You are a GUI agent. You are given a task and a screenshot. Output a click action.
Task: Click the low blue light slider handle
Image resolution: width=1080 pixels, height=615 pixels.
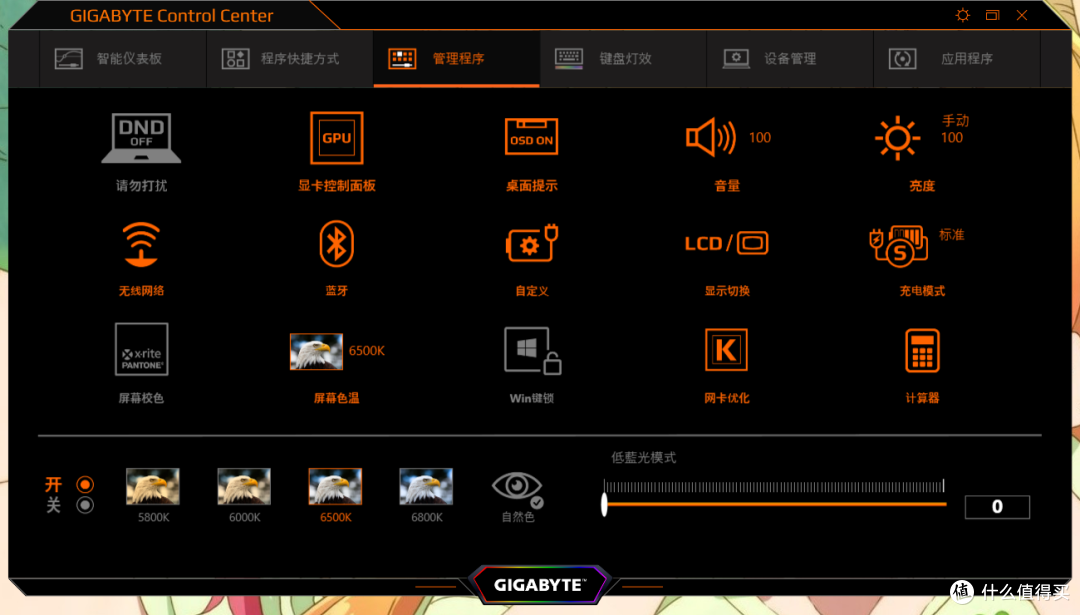[x=604, y=504]
